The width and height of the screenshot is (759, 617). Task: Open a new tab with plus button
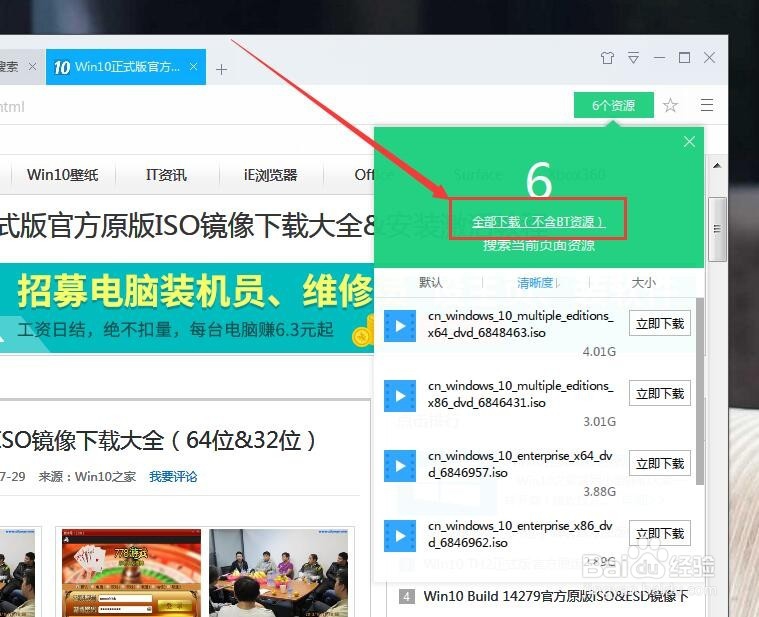tap(221, 70)
